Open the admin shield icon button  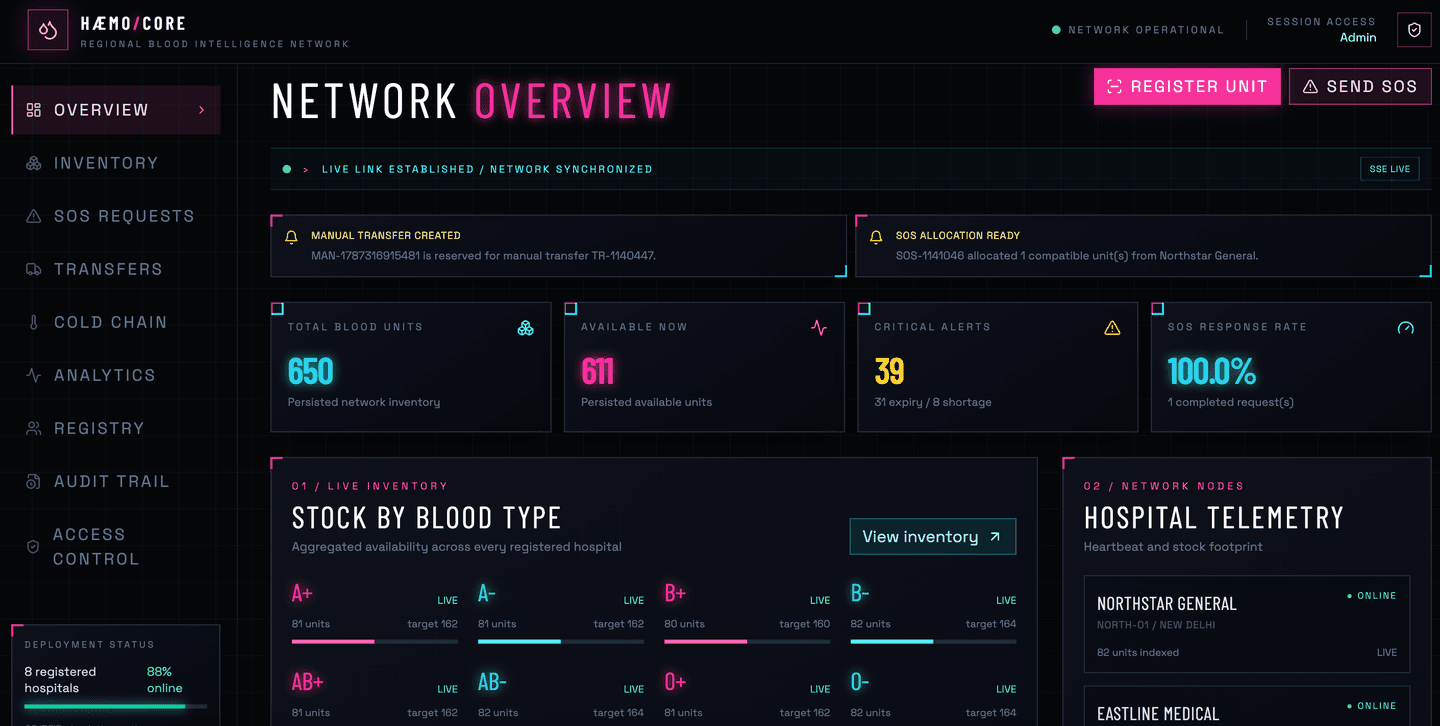[x=1414, y=30]
